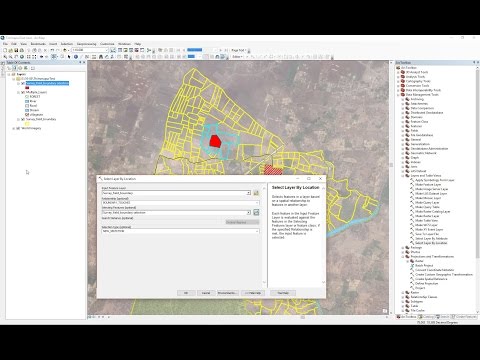Toggle the Stream layer checkbox

(x=27, y=110)
